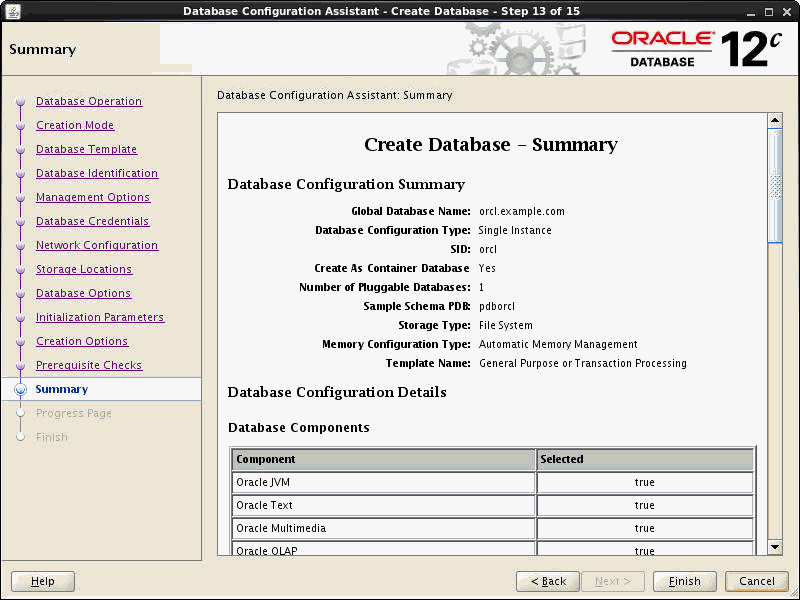
Task: Go back with the Back button
Action: 548,581
